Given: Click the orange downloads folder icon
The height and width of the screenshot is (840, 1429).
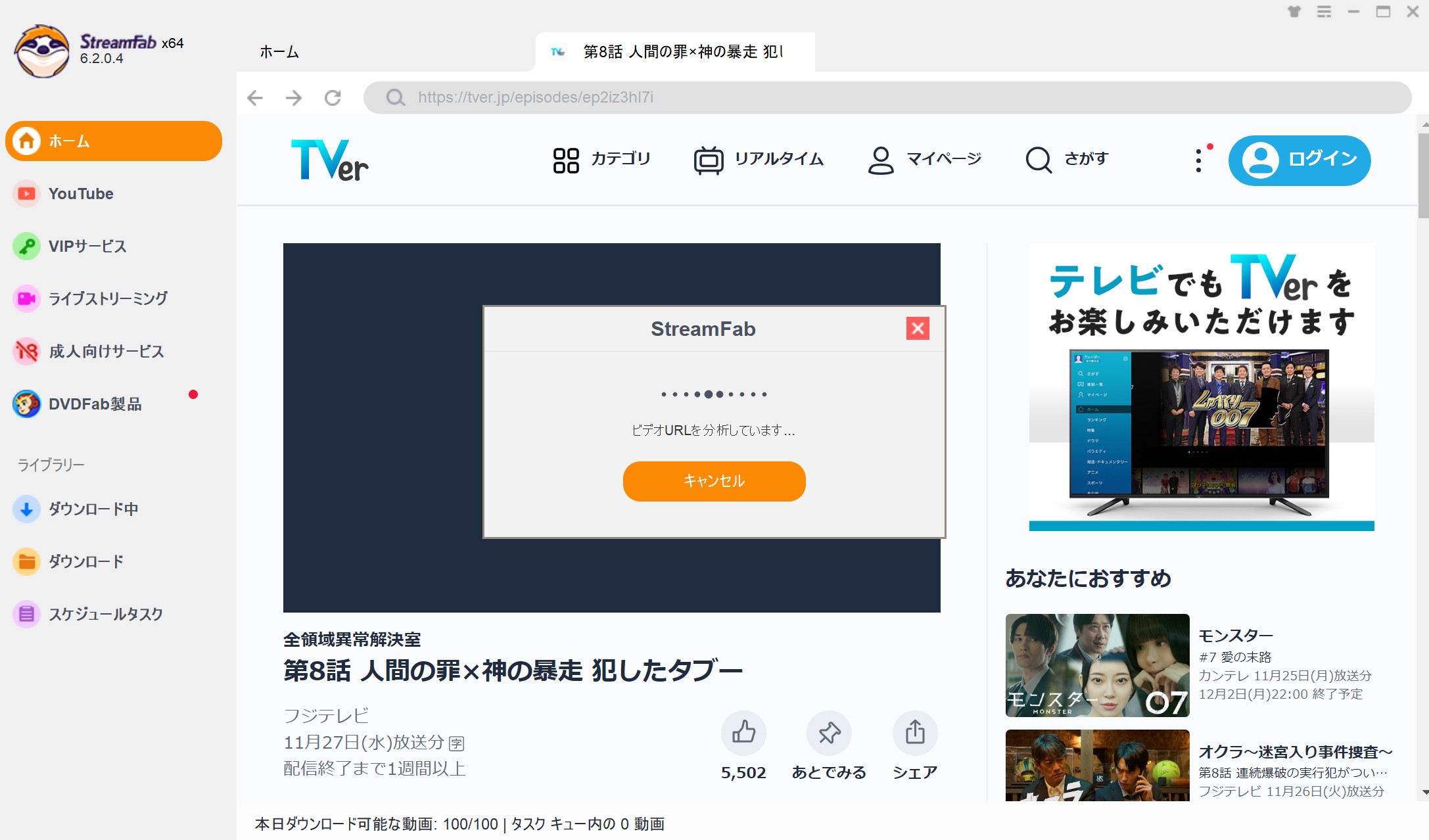Looking at the screenshot, I should pos(26,562).
